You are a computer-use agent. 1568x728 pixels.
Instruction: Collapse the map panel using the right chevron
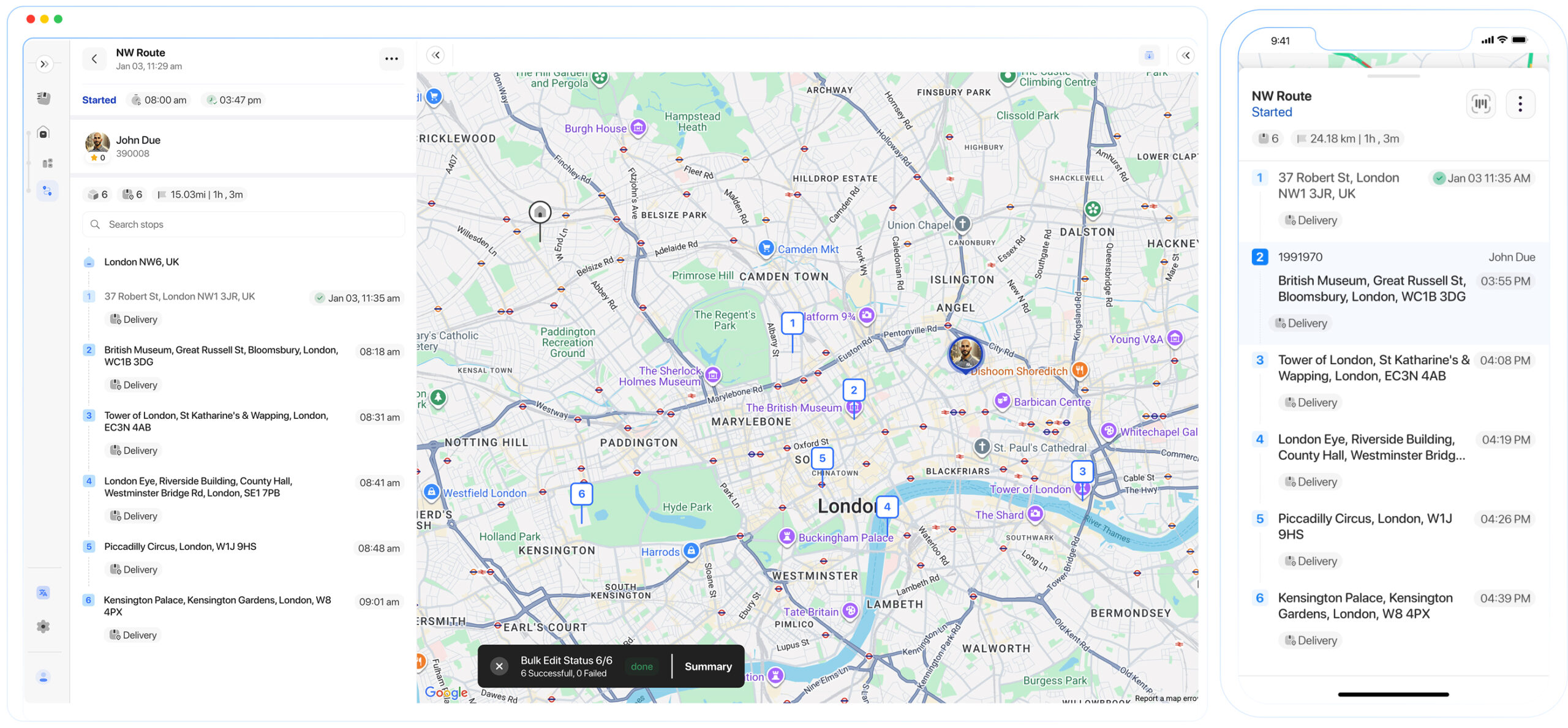click(1186, 55)
